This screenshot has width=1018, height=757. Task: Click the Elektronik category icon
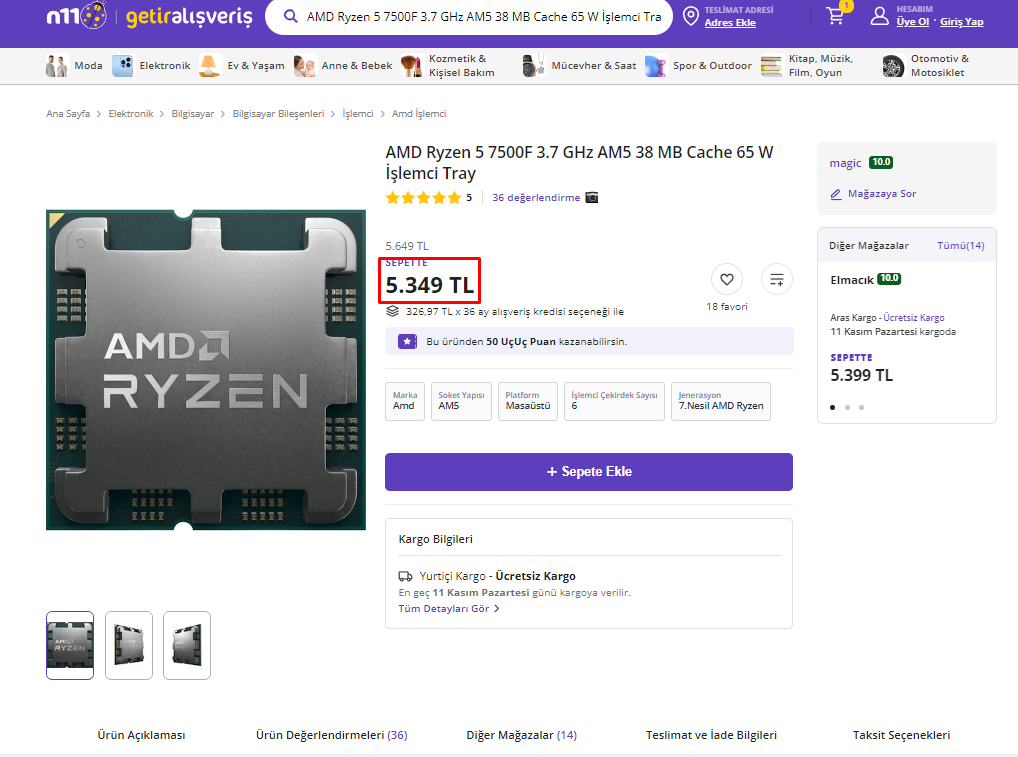click(122, 66)
